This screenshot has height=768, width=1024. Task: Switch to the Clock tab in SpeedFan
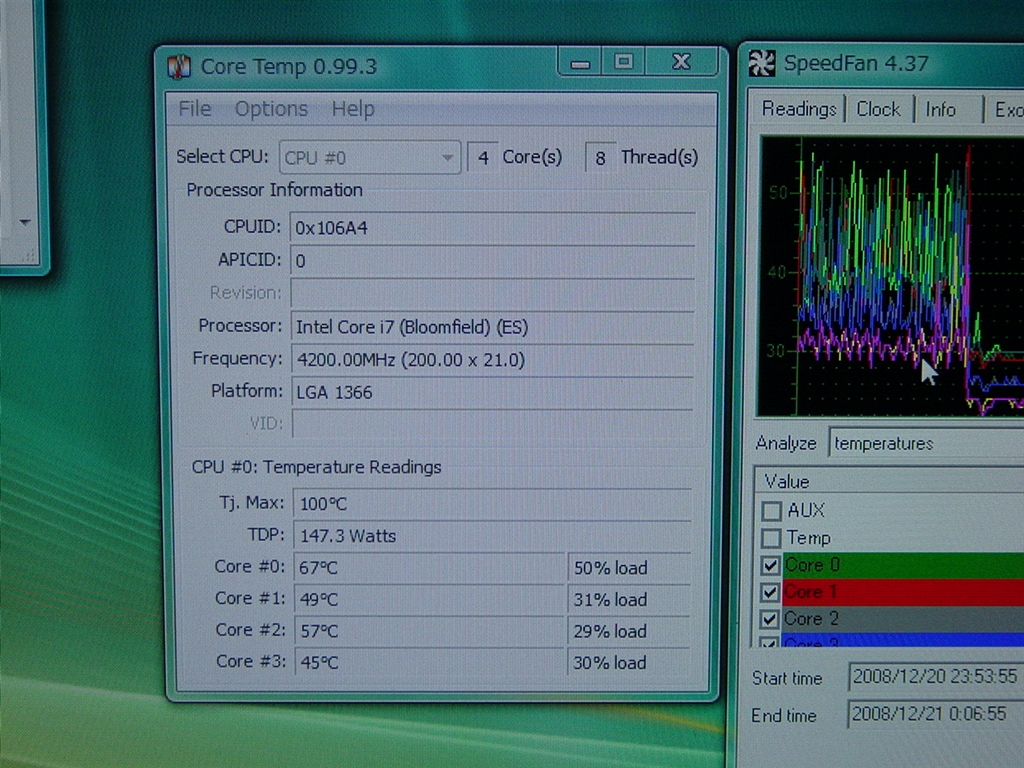878,109
